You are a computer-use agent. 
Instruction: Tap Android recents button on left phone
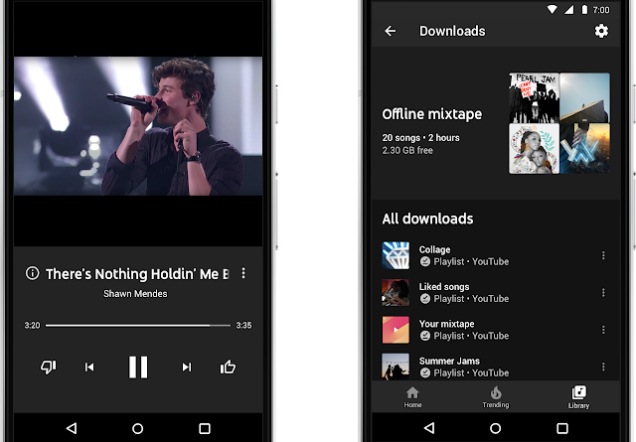point(204,428)
